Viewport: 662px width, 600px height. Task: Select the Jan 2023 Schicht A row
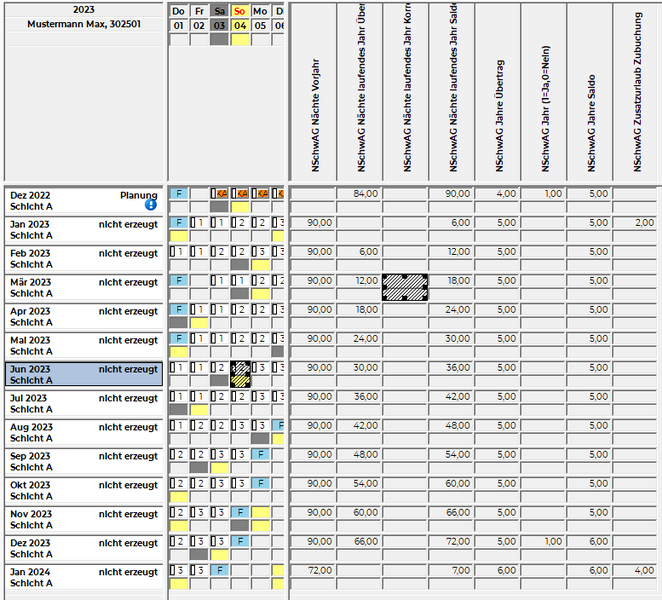(x=84, y=229)
